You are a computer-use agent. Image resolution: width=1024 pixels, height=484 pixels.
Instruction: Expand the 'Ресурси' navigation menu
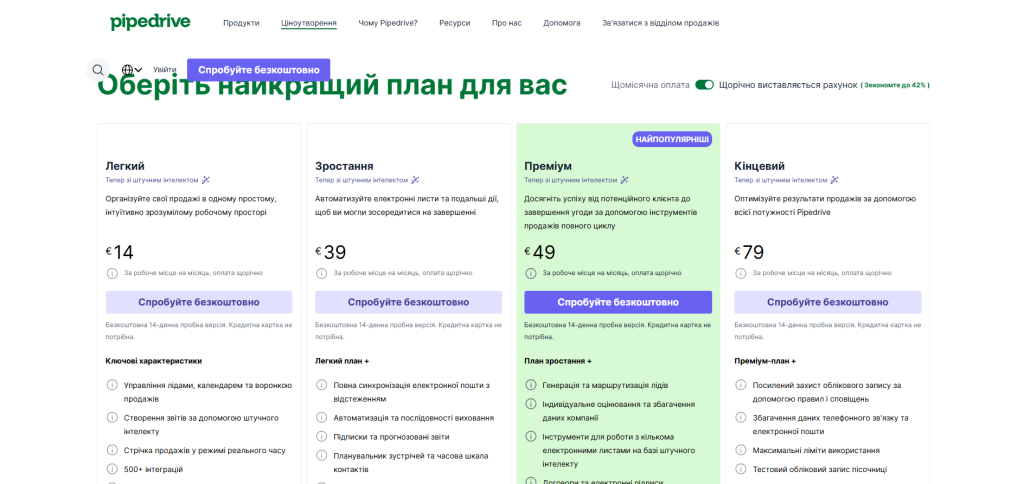click(454, 23)
